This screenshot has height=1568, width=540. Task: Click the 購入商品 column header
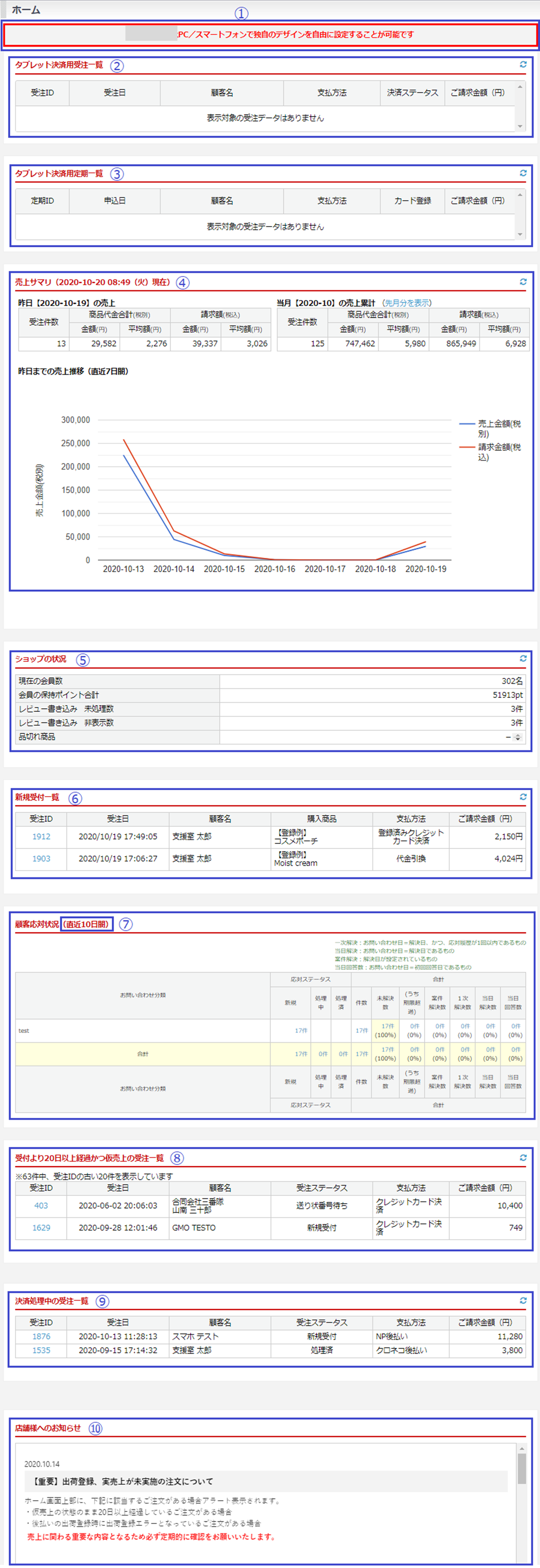pyautogui.click(x=322, y=819)
